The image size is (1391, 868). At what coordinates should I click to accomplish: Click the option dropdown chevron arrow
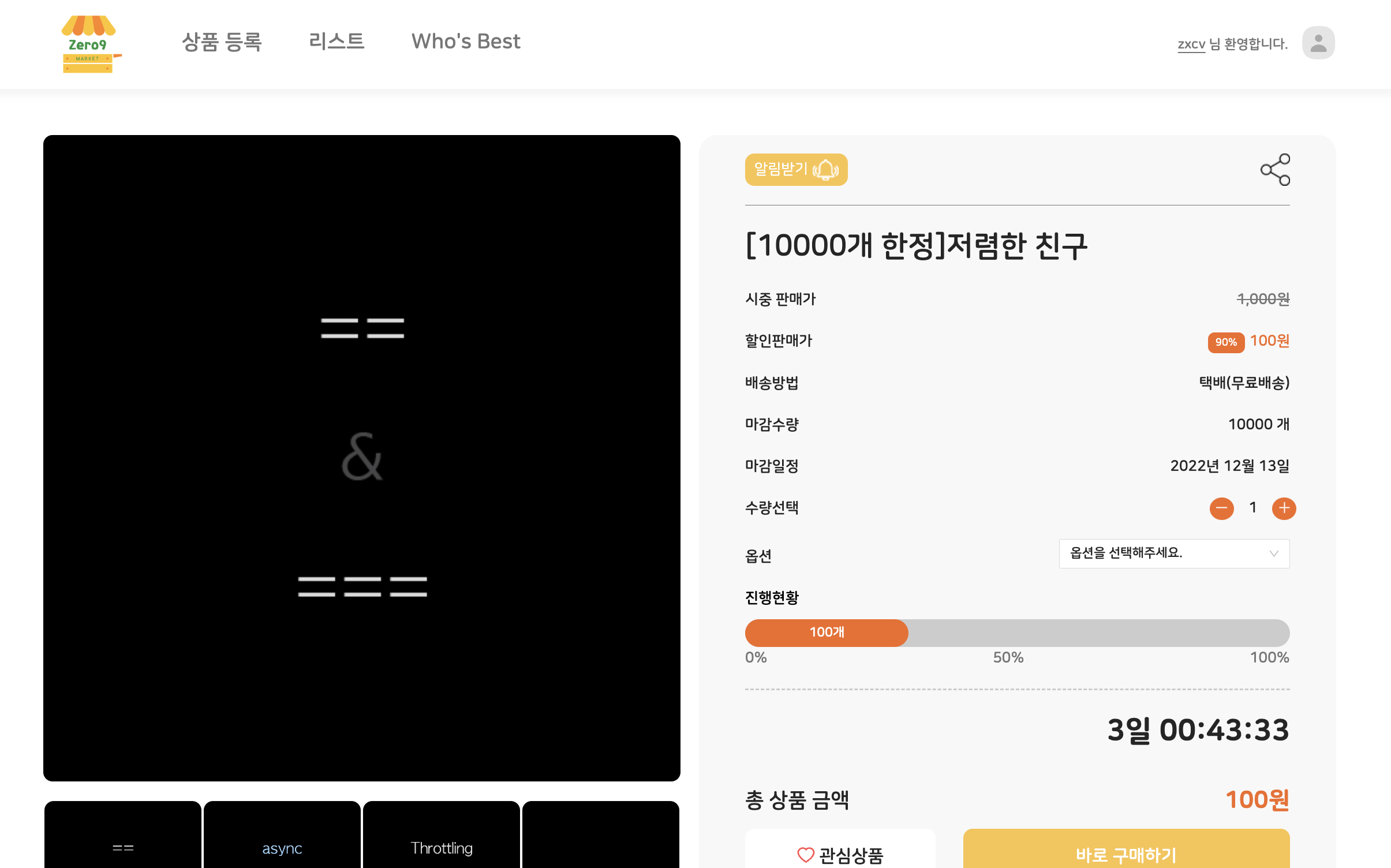point(1273,553)
